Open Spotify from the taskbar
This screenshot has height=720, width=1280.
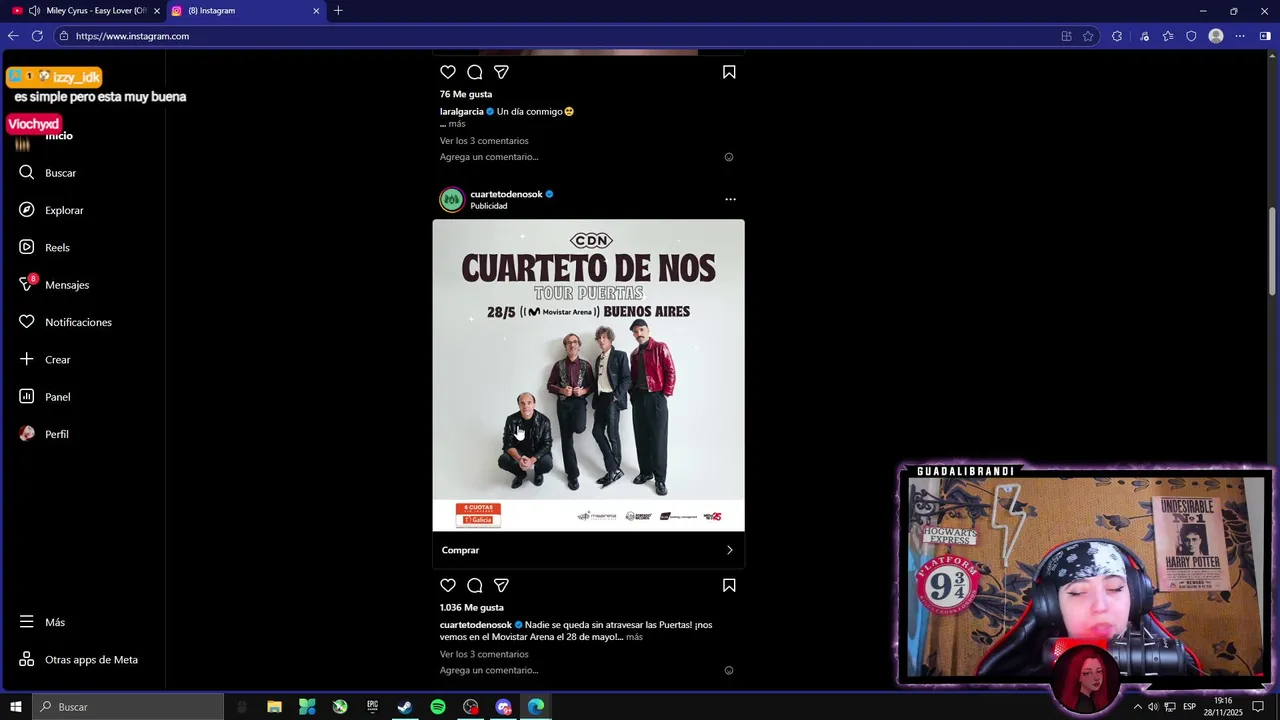[x=438, y=707]
